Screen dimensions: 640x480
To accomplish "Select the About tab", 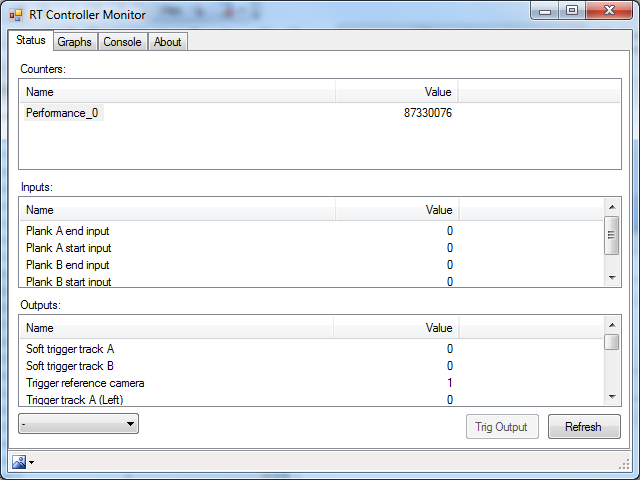I will coord(167,42).
